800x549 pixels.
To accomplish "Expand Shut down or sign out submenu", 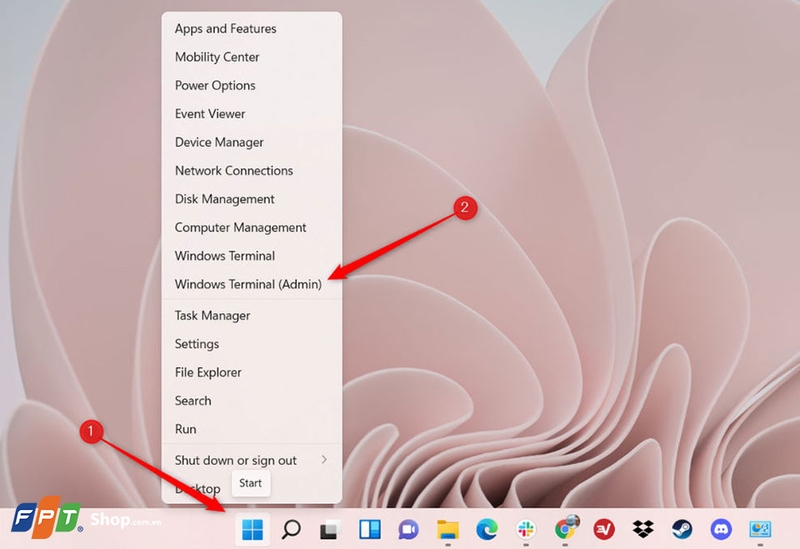I will [x=252, y=460].
